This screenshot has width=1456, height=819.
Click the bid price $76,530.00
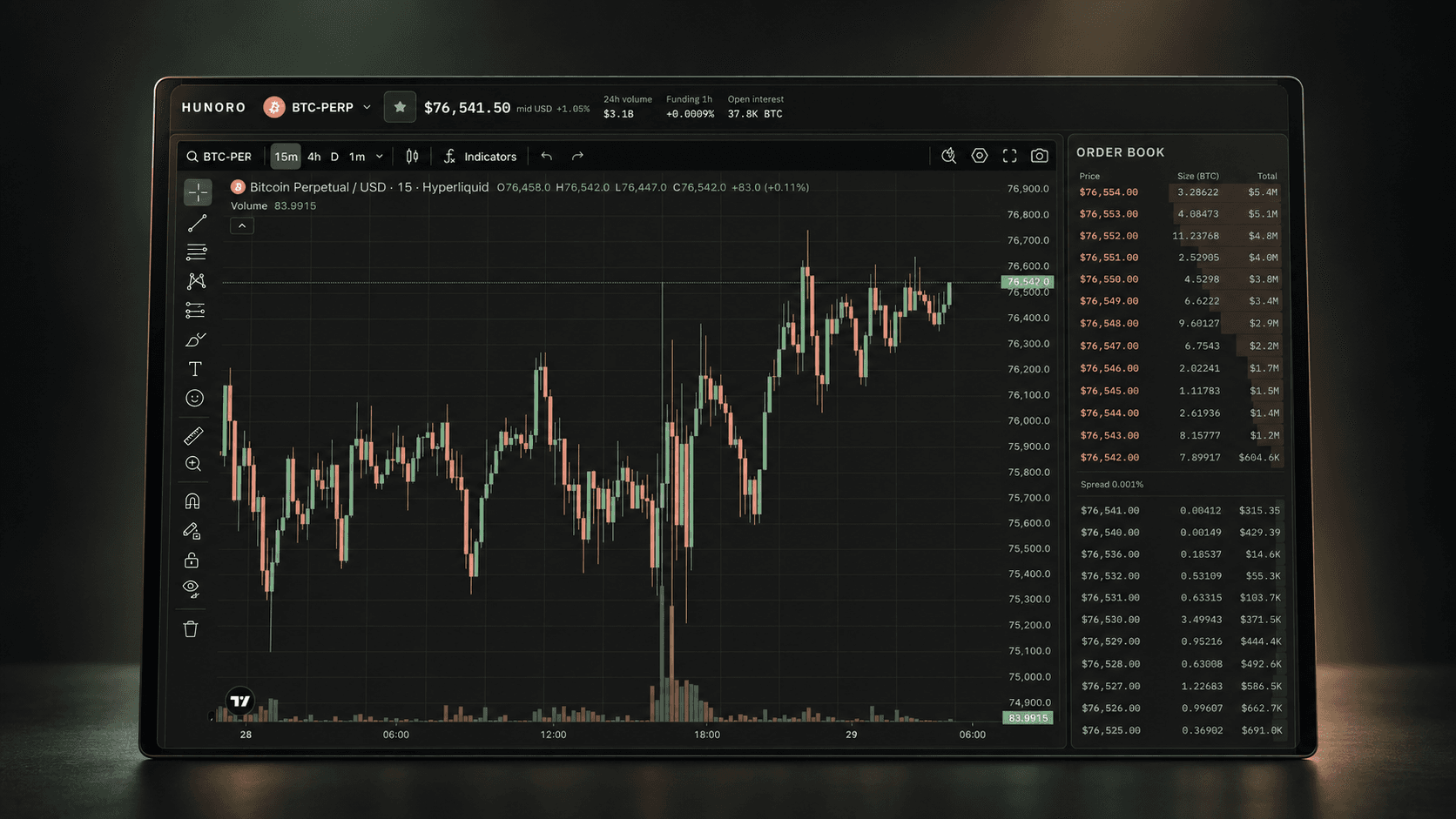coord(1109,620)
